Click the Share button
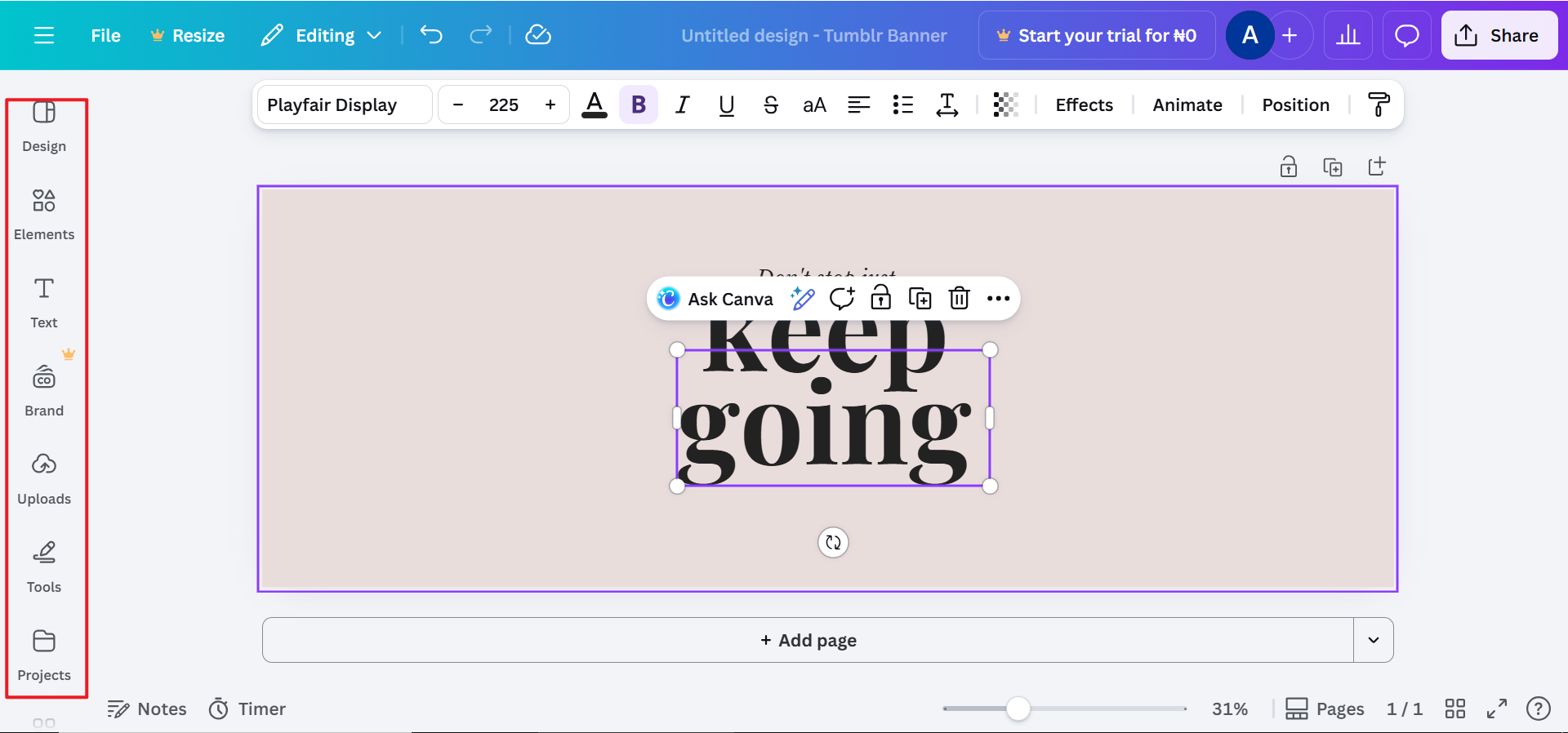Image resolution: width=1568 pixels, height=733 pixels. (x=1499, y=35)
